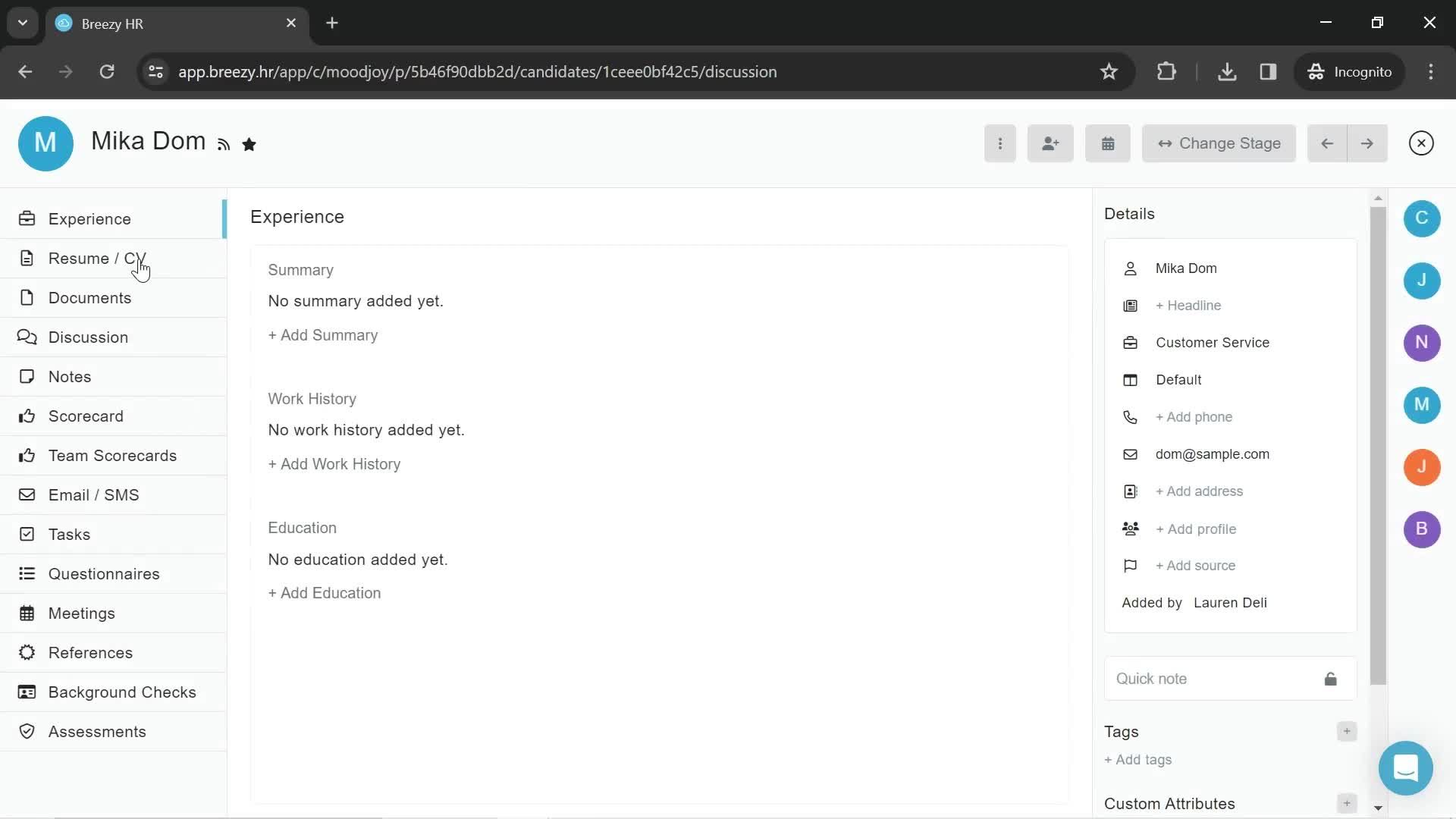Click the candidate RSS feed toggle
This screenshot has width=1456, height=819.
click(x=223, y=145)
